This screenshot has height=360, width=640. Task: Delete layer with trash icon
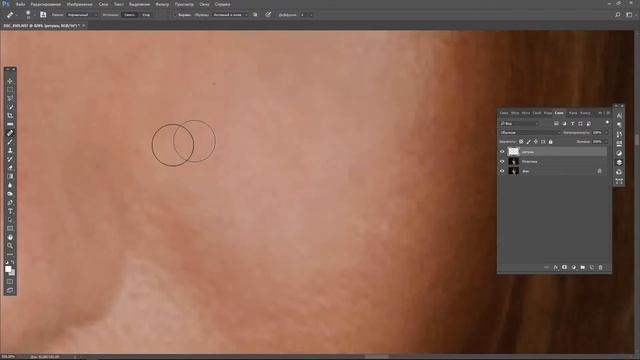click(600, 267)
